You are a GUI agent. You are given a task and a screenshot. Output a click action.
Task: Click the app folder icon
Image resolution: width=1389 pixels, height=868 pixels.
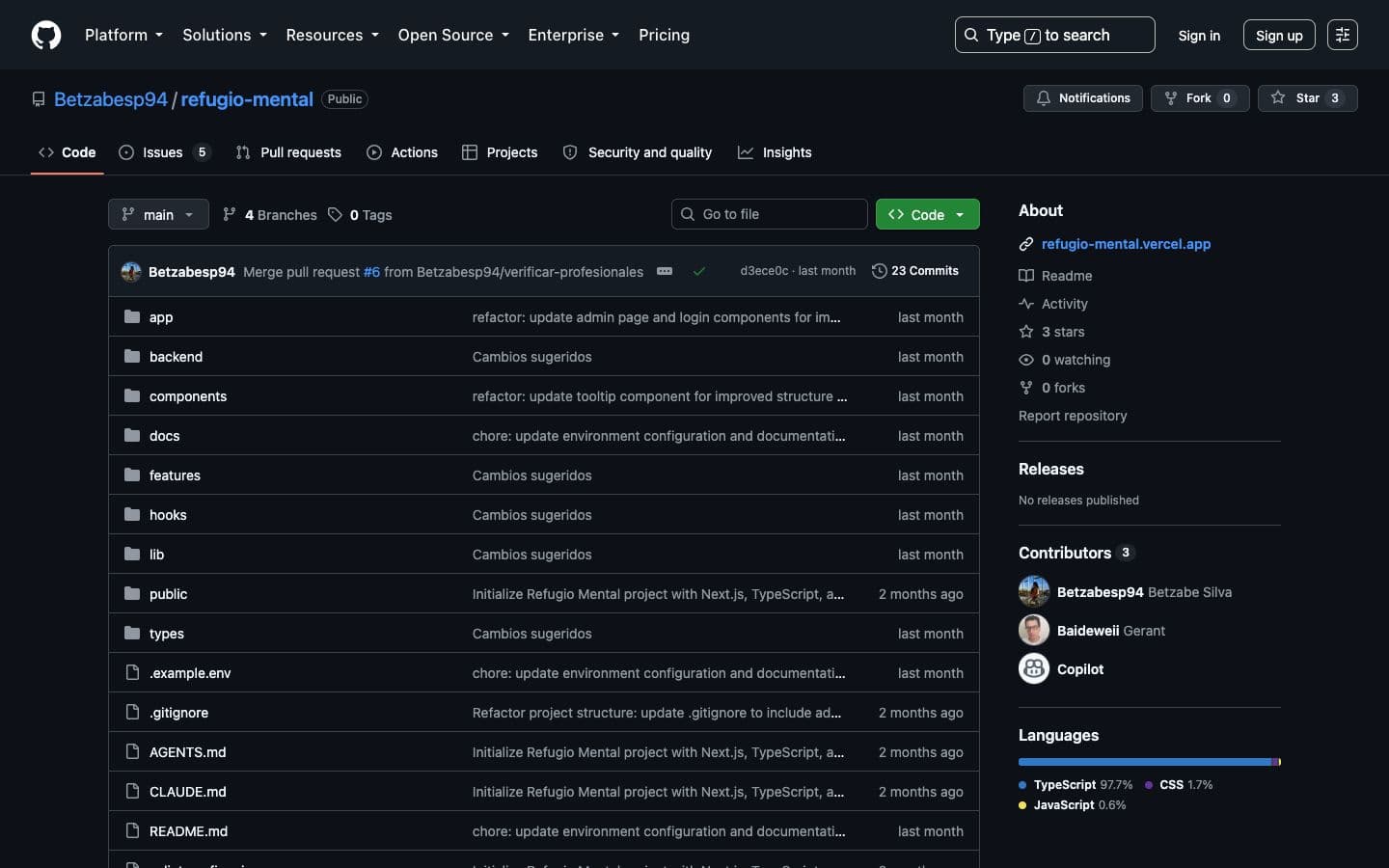click(x=132, y=316)
